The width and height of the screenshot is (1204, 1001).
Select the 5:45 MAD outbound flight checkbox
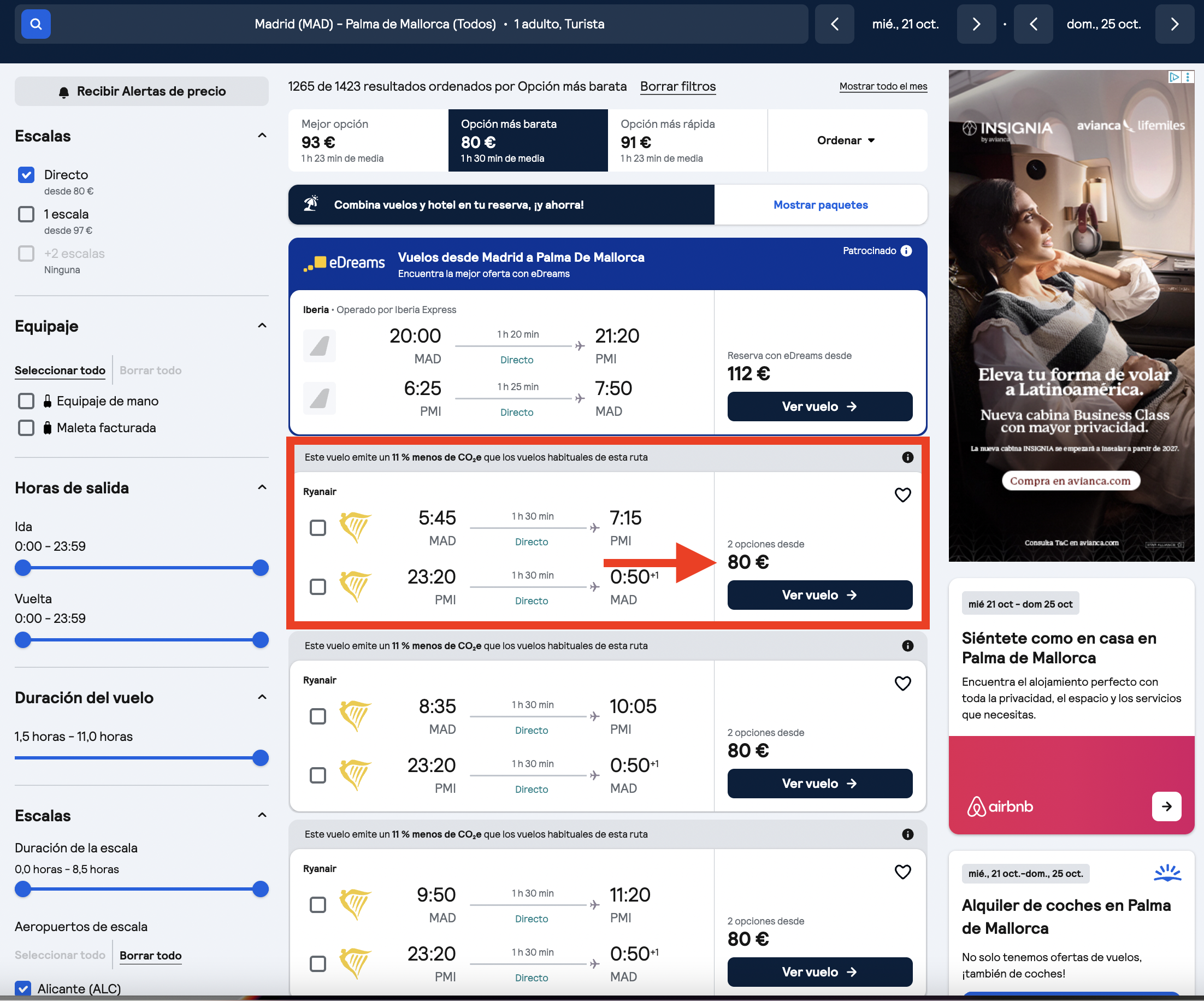point(317,528)
